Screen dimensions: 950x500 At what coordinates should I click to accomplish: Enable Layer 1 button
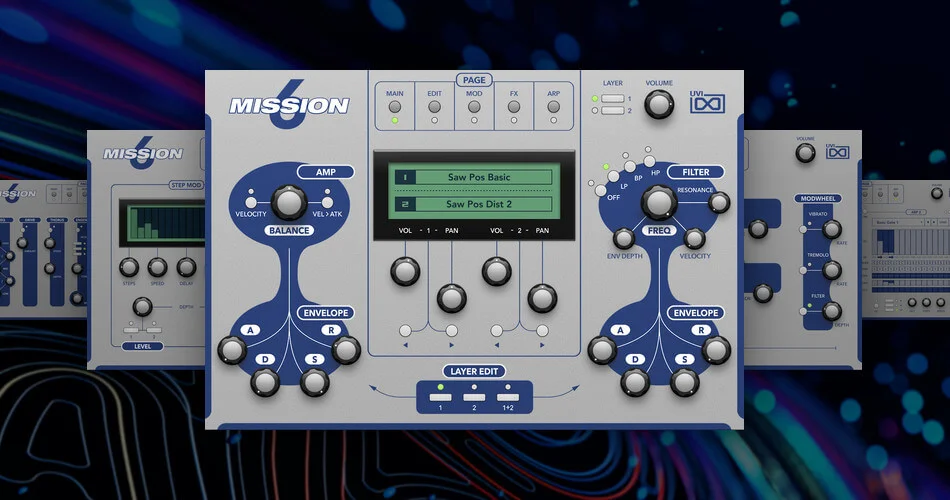(x=613, y=98)
